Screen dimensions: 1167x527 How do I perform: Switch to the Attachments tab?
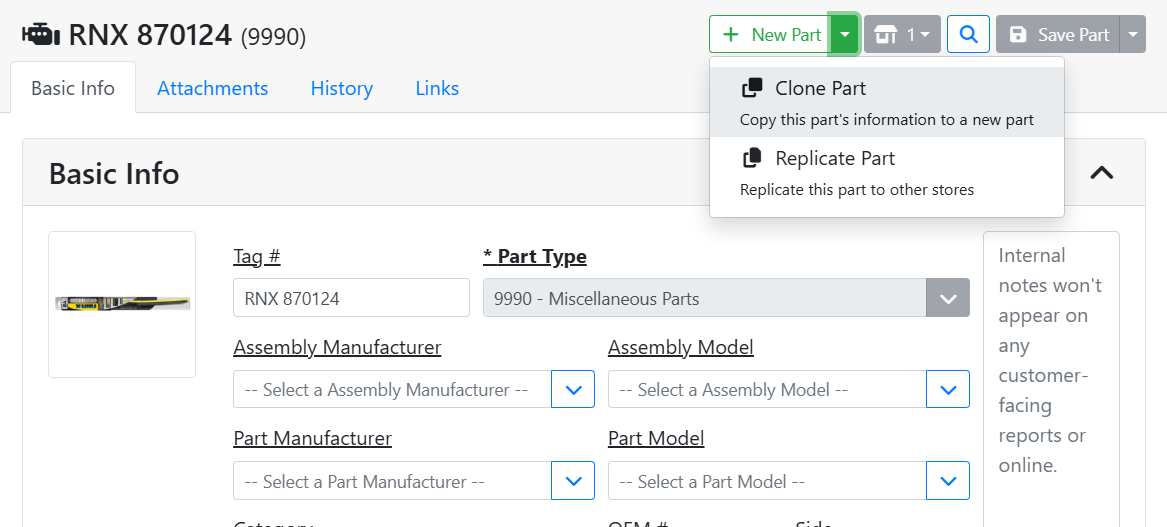click(x=212, y=88)
